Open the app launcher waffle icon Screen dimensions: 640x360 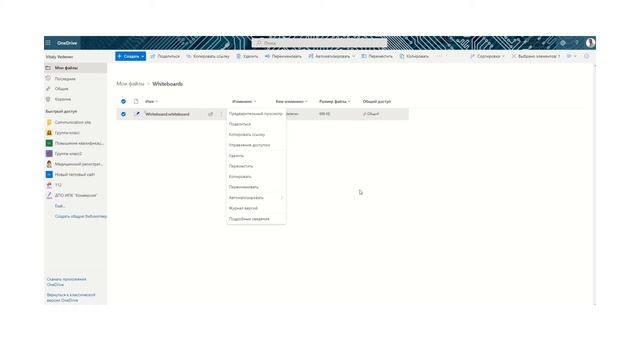48,43
